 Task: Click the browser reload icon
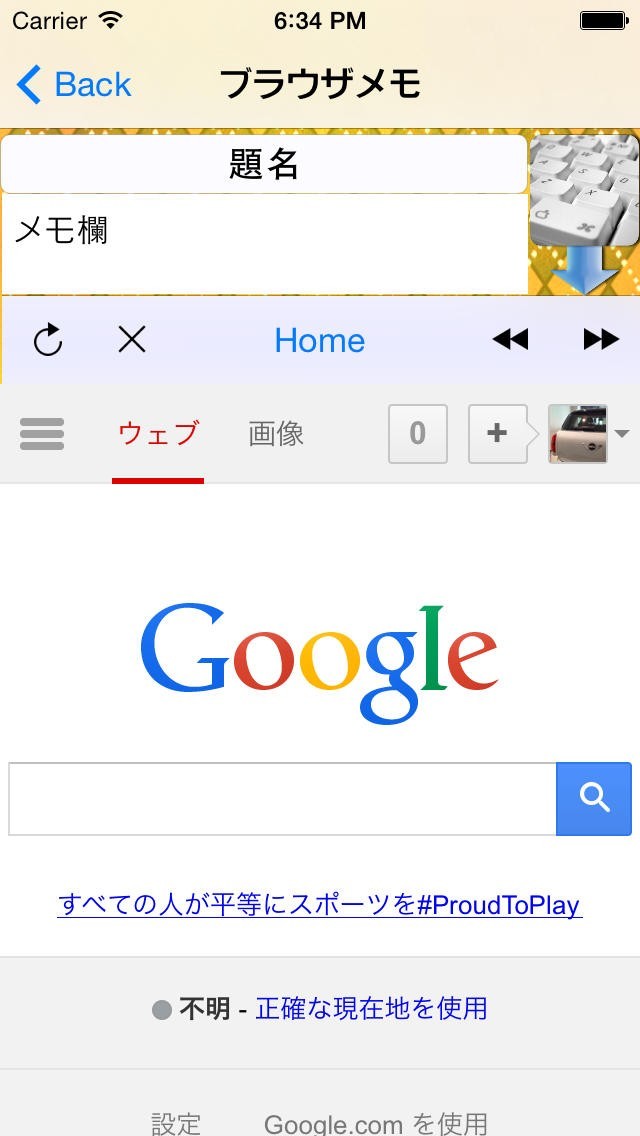pos(48,340)
